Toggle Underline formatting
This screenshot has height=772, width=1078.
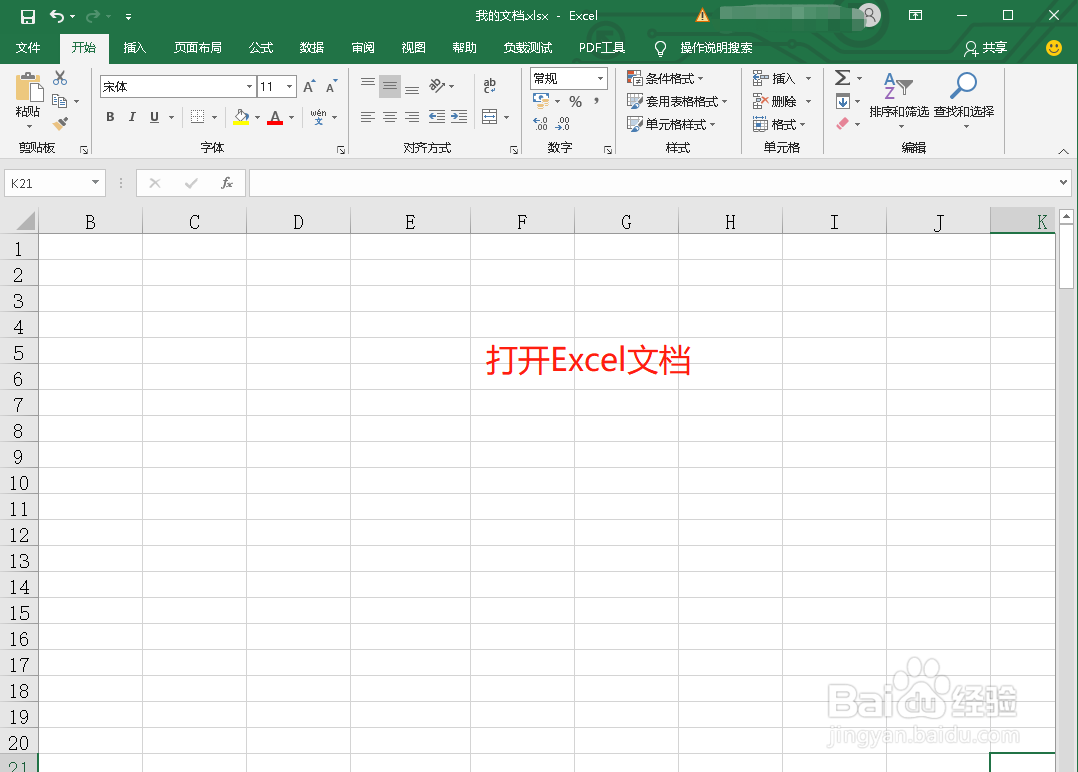point(154,117)
